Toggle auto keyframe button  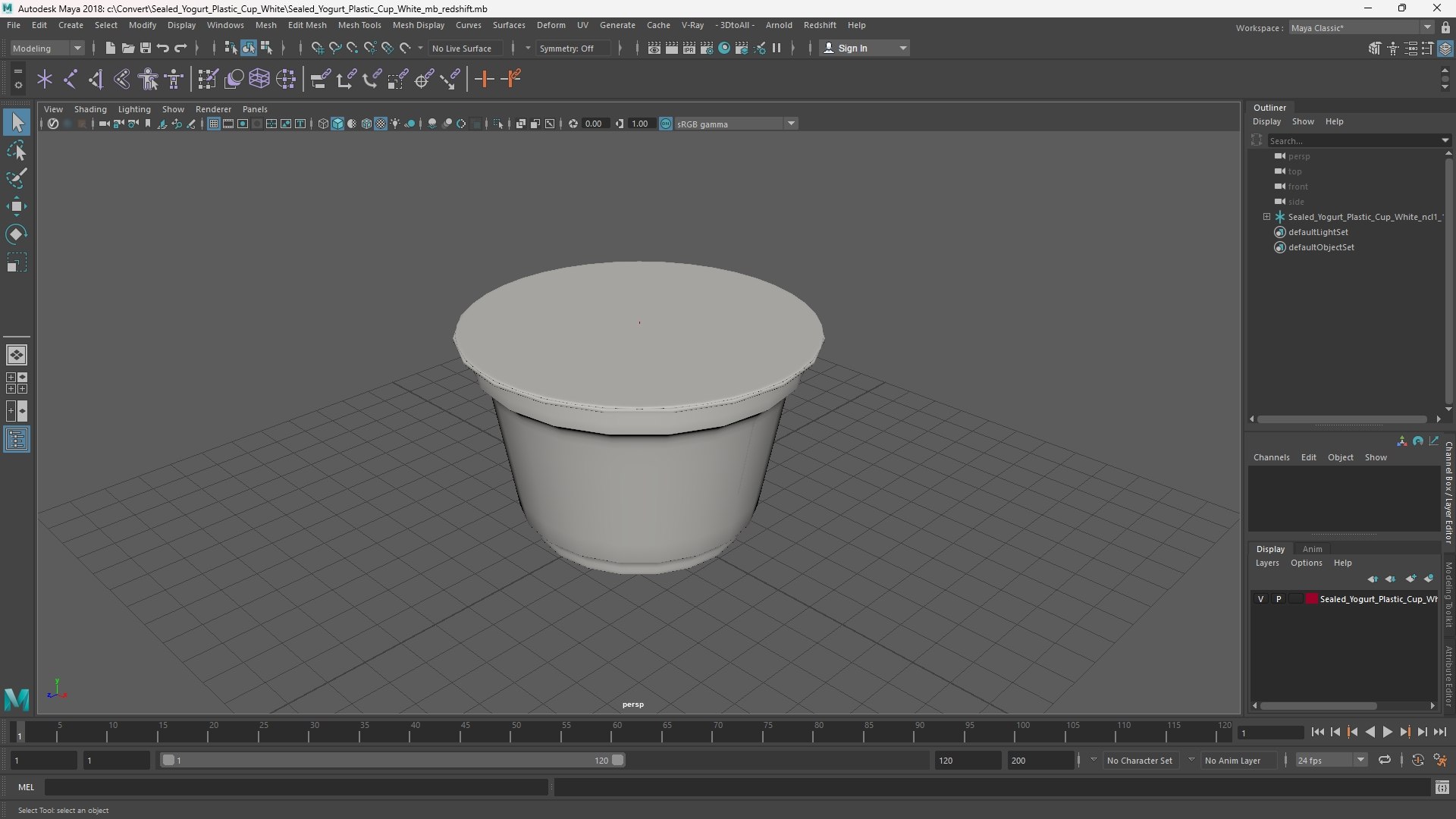[x=1417, y=760]
